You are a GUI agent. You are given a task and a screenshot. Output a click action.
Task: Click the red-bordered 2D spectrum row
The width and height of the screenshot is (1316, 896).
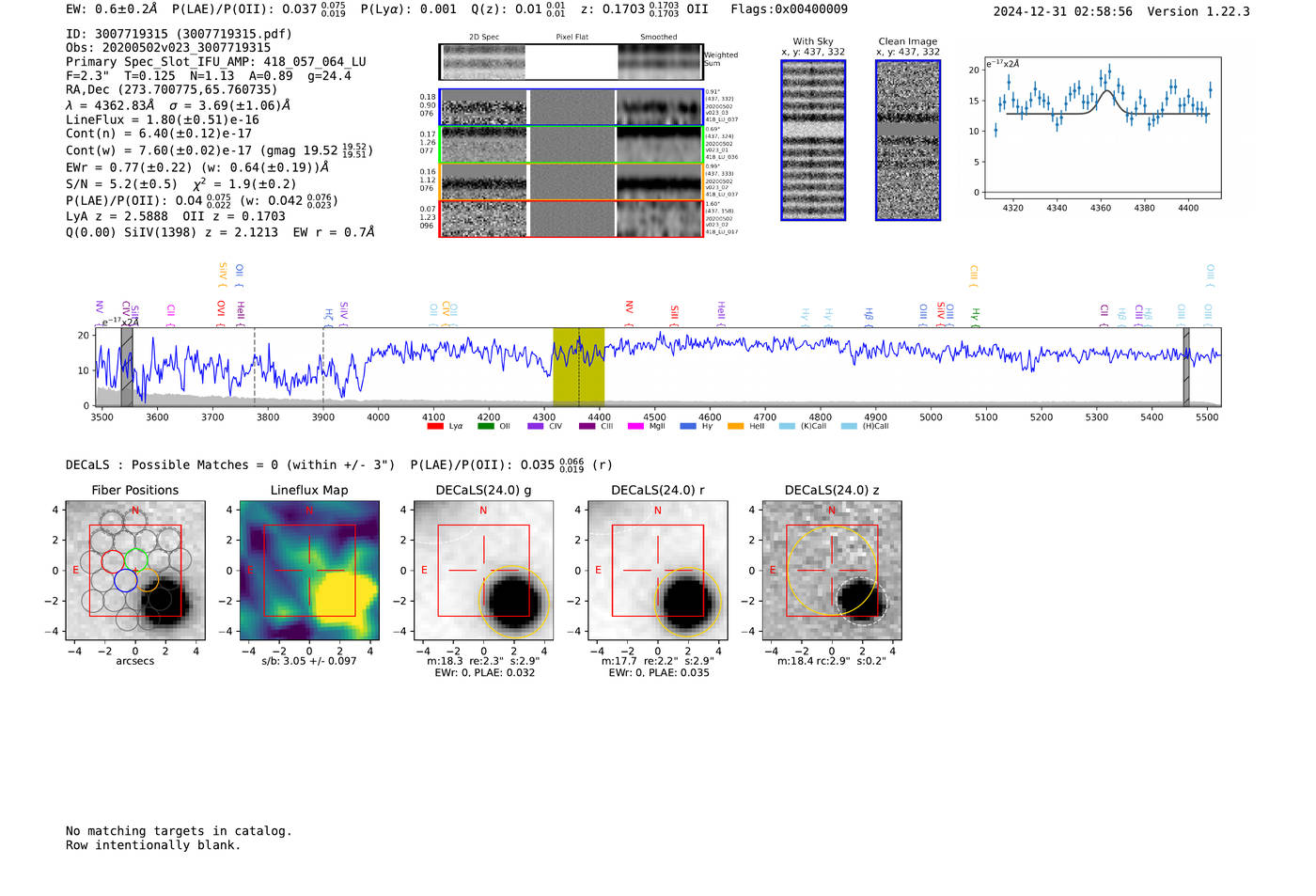coord(571,218)
